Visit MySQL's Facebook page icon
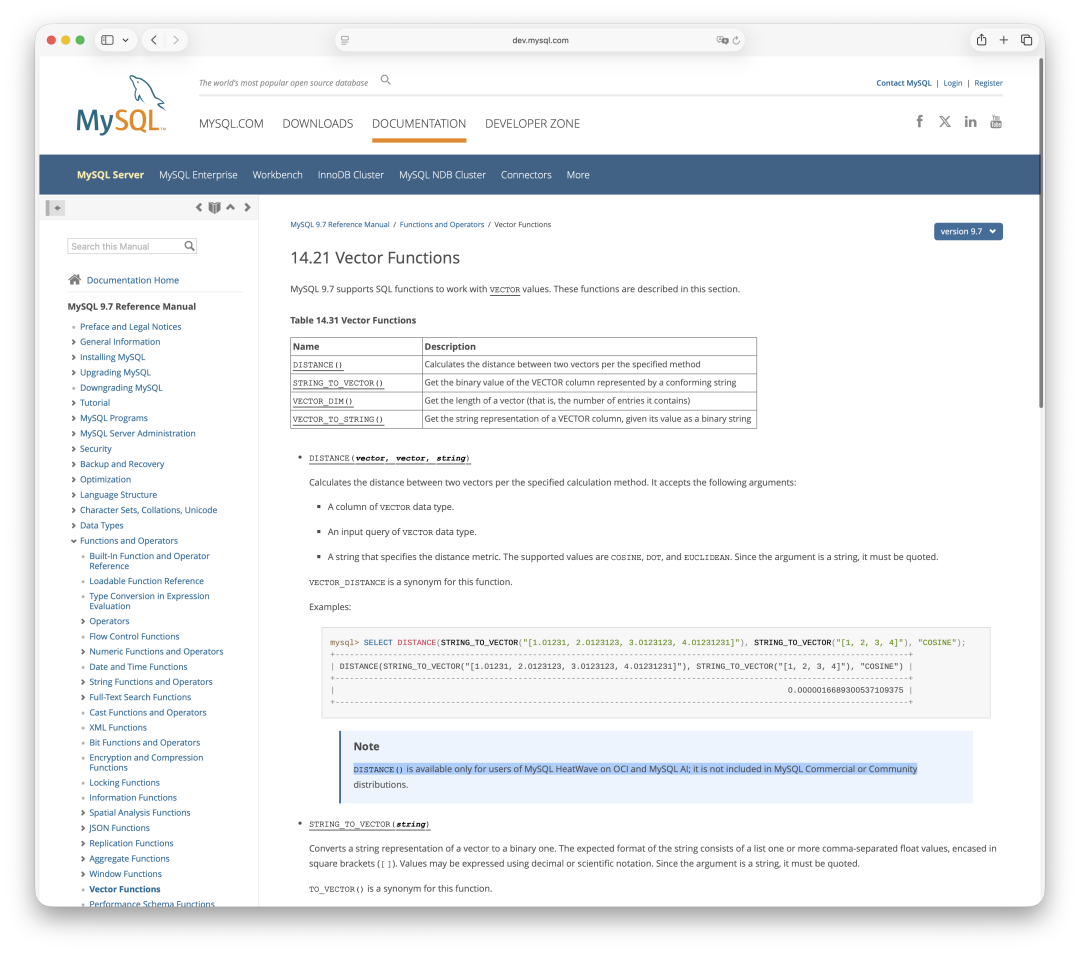 tap(919, 122)
